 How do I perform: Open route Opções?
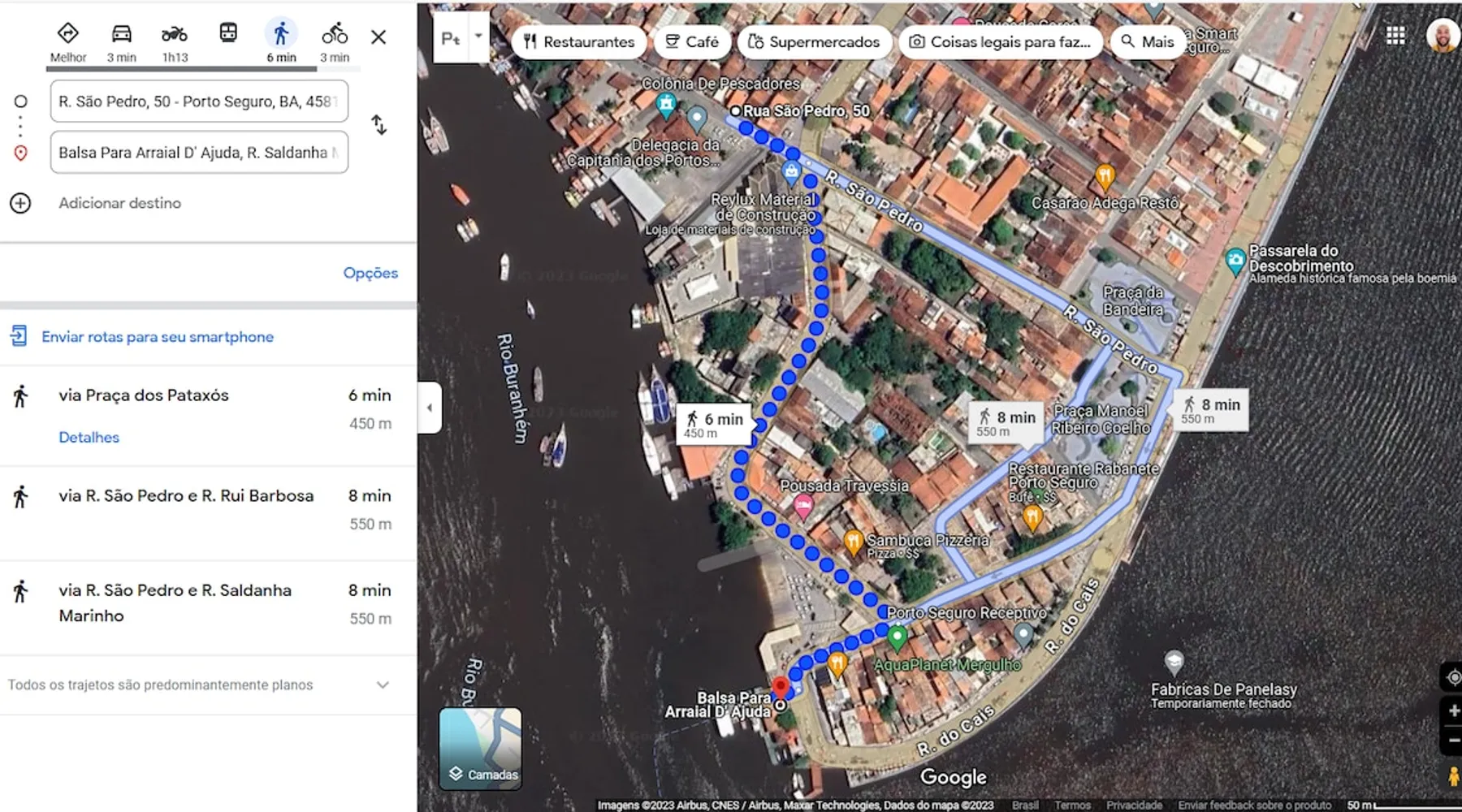coord(370,273)
